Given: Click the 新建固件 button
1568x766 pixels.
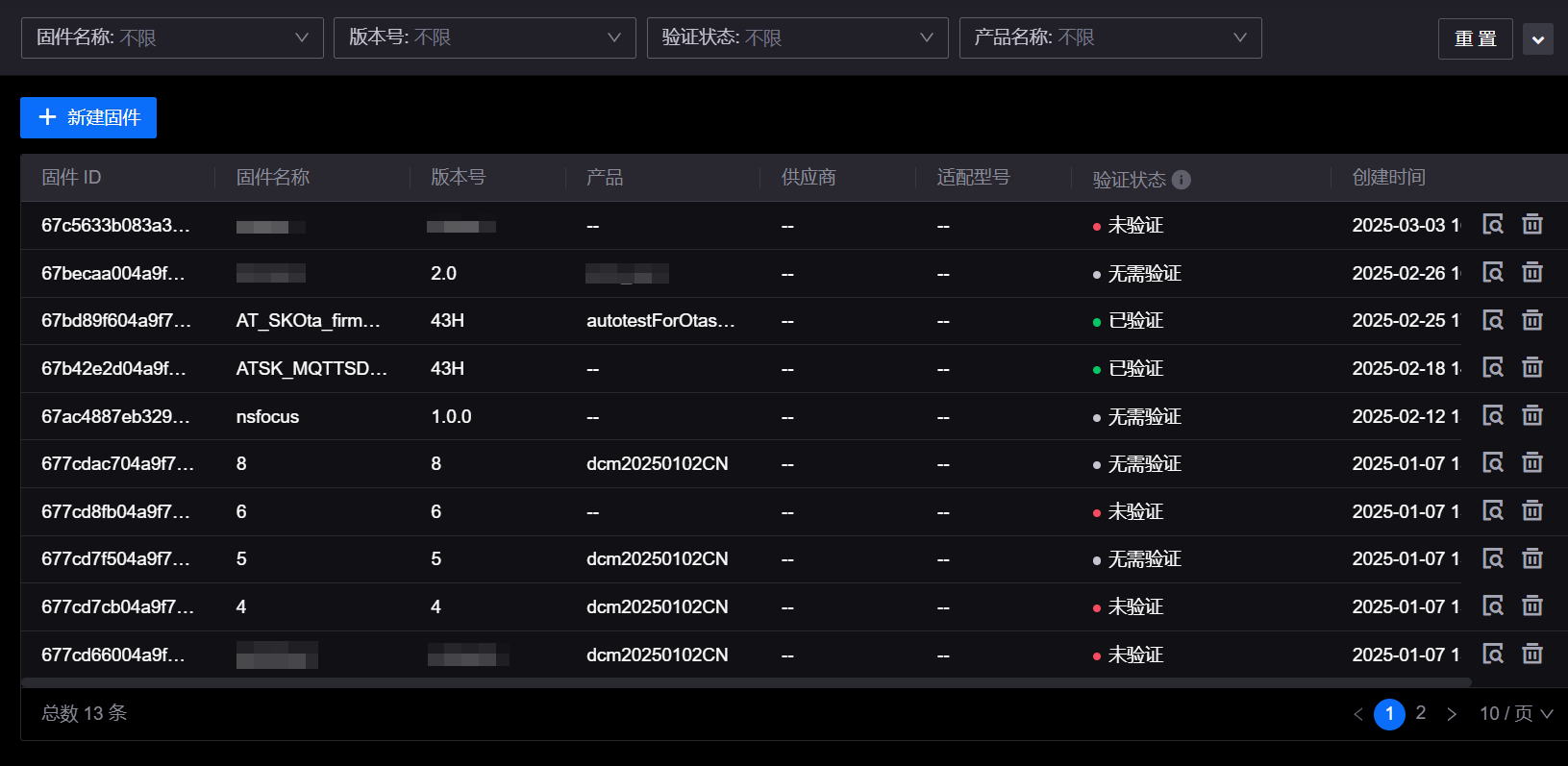Looking at the screenshot, I should 88,117.
